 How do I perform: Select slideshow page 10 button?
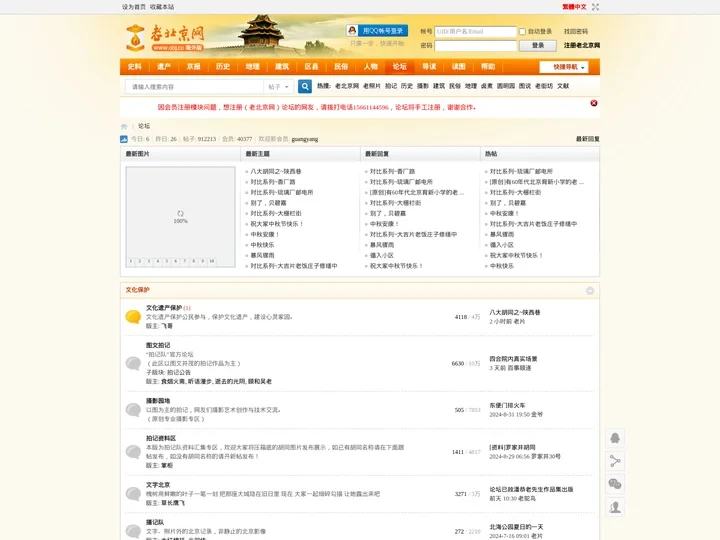pyautogui.click(x=212, y=261)
